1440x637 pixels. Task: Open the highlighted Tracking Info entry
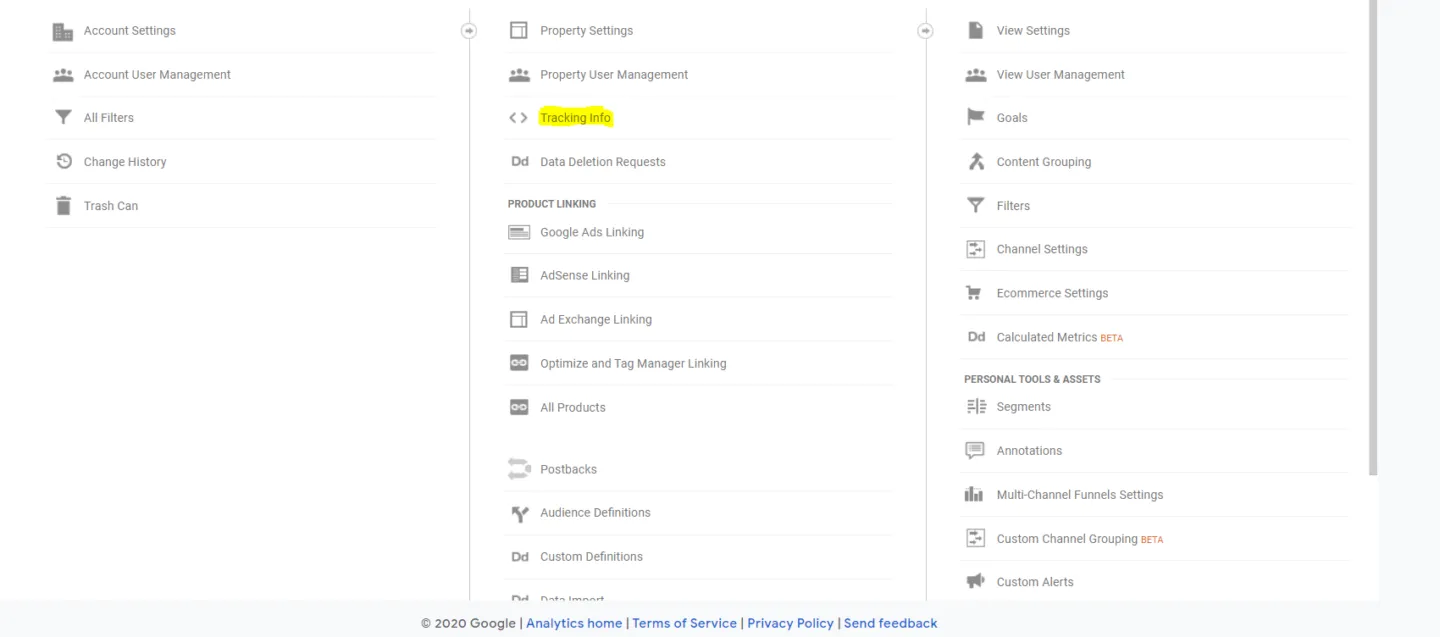point(574,117)
